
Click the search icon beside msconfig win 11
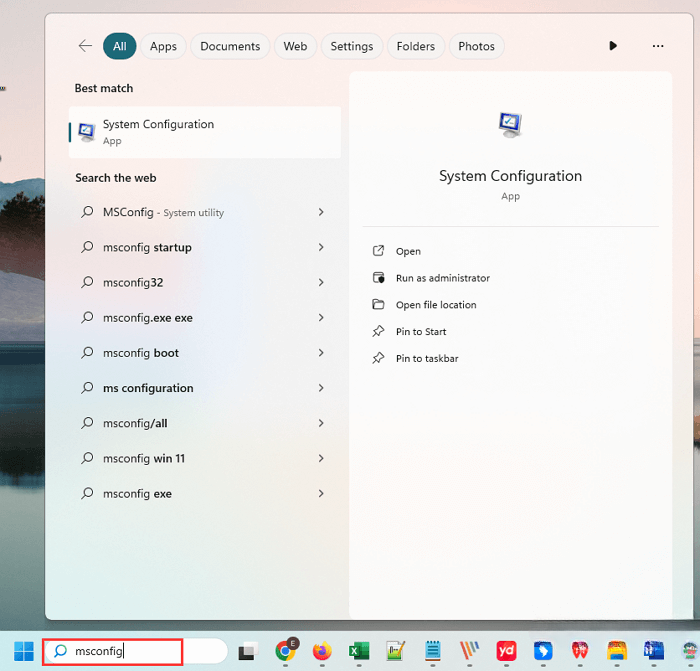pos(87,458)
